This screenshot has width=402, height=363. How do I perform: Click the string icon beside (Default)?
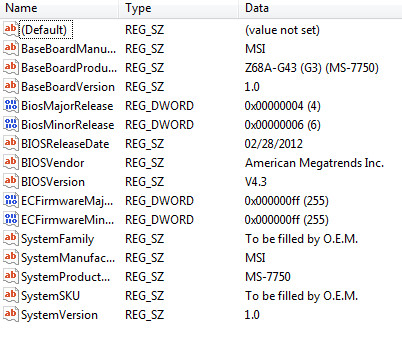10,29
